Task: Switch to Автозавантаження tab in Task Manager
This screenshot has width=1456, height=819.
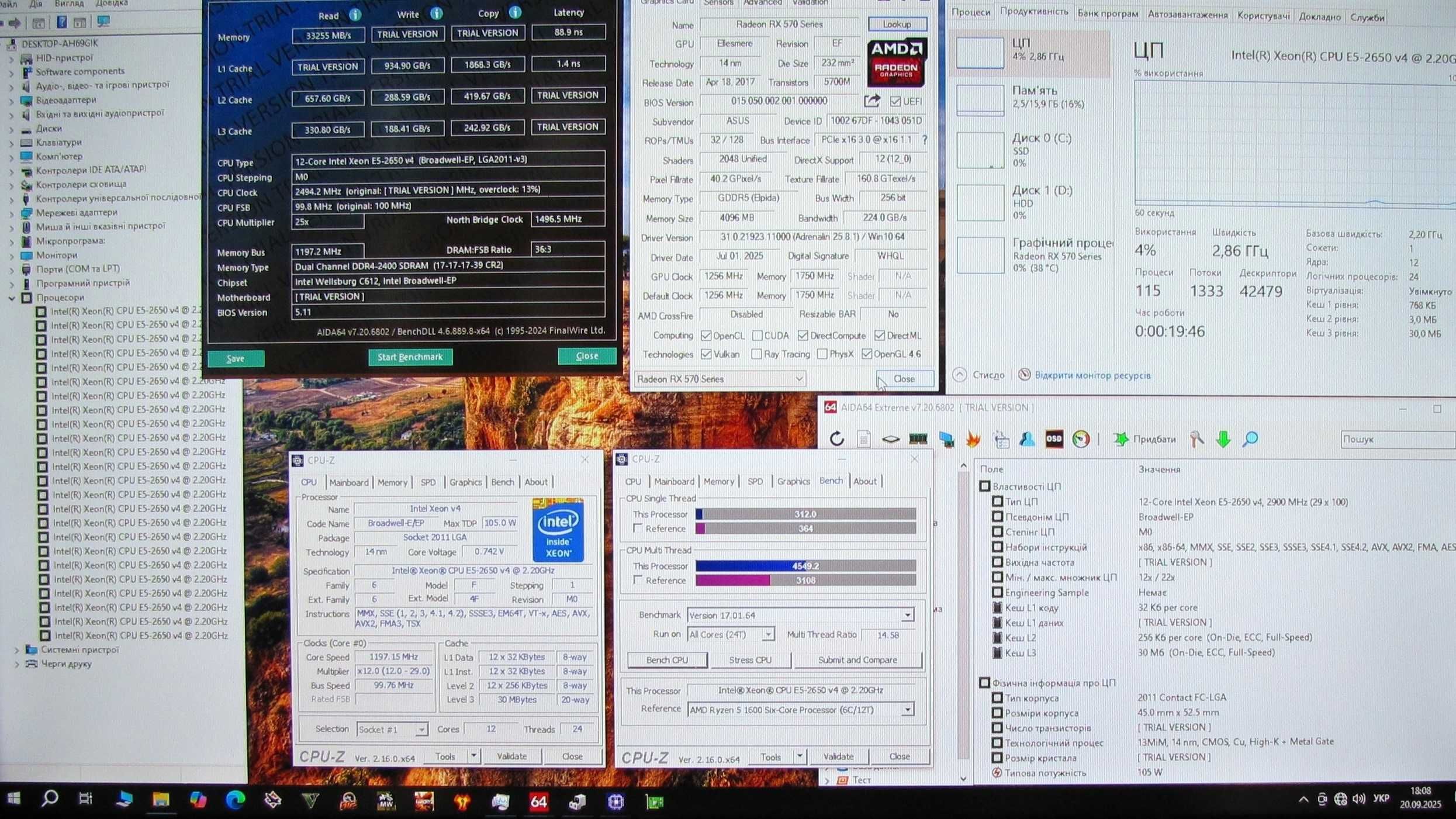Action: click(x=1187, y=15)
